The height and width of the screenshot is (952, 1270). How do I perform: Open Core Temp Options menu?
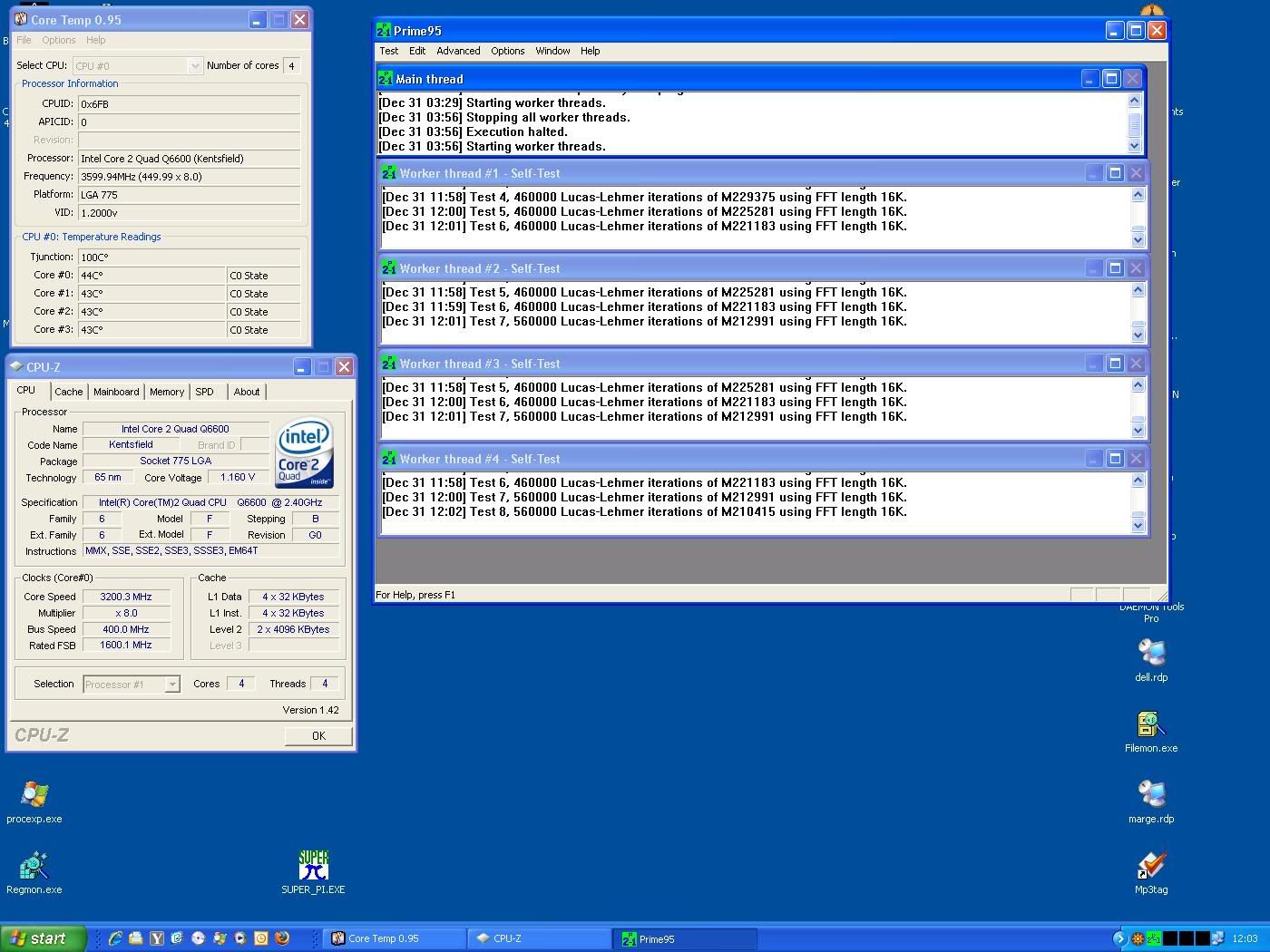[59, 40]
